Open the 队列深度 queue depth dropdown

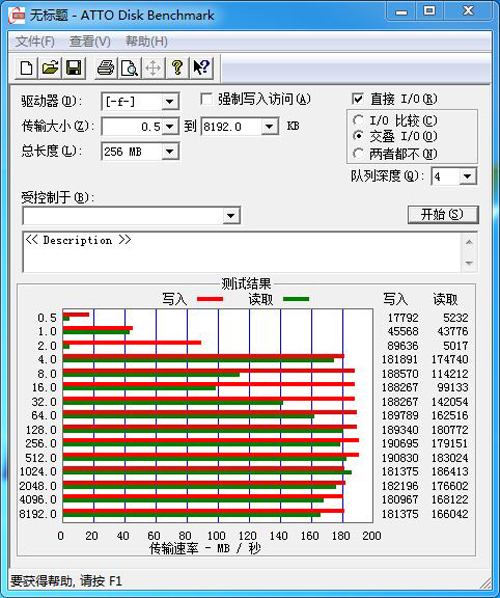(467, 177)
